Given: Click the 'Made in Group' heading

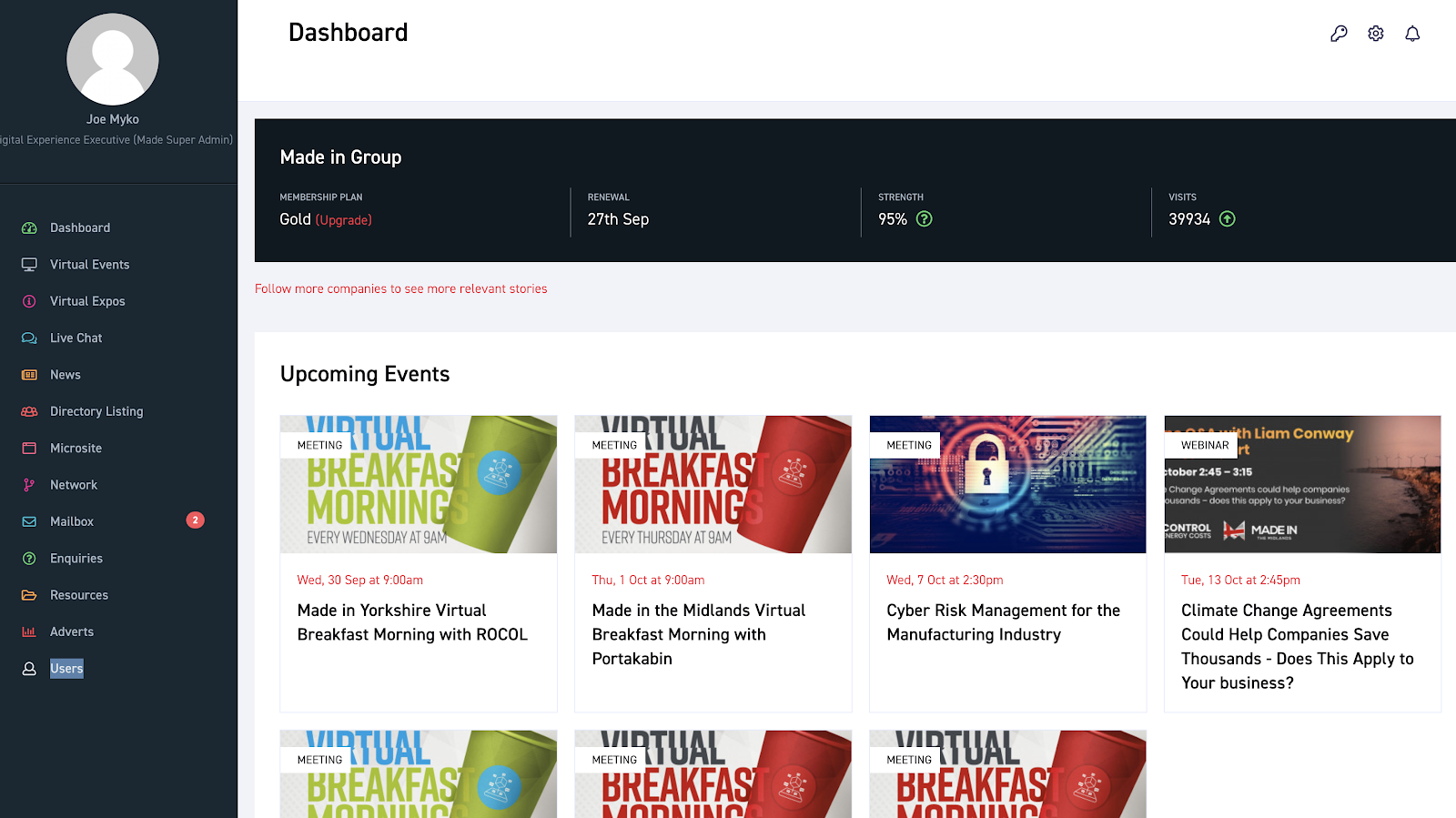Looking at the screenshot, I should [x=340, y=157].
